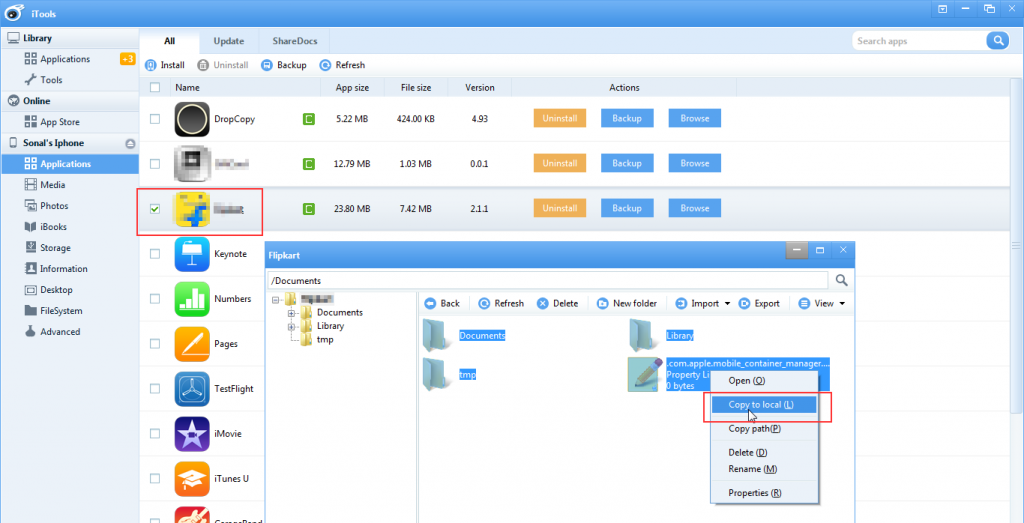Choose Copy to local from context menu
1024x523 pixels.
click(761, 404)
